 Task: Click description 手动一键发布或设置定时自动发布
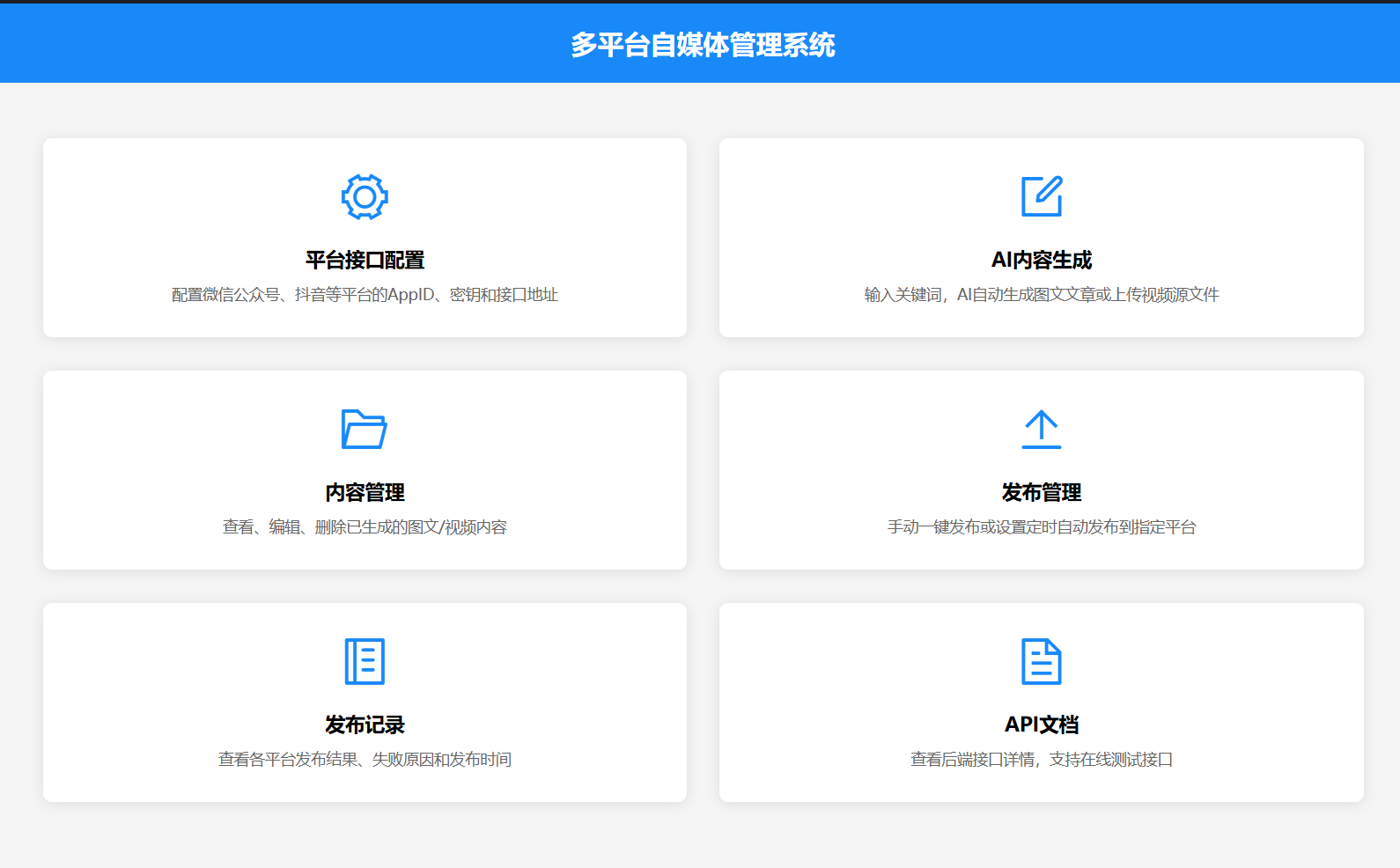point(1041,527)
